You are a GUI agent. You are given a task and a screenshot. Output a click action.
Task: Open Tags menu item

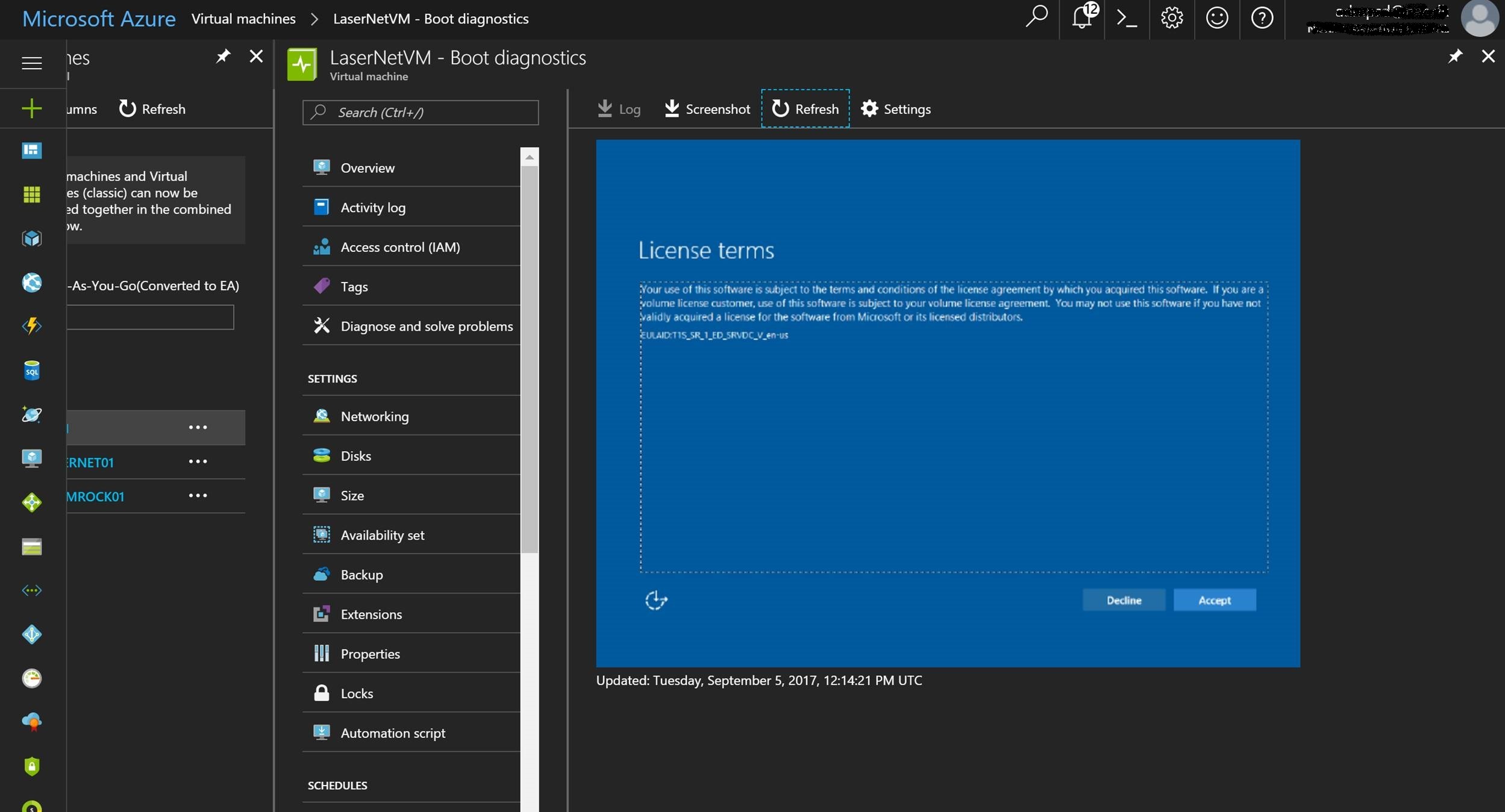pos(411,286)
